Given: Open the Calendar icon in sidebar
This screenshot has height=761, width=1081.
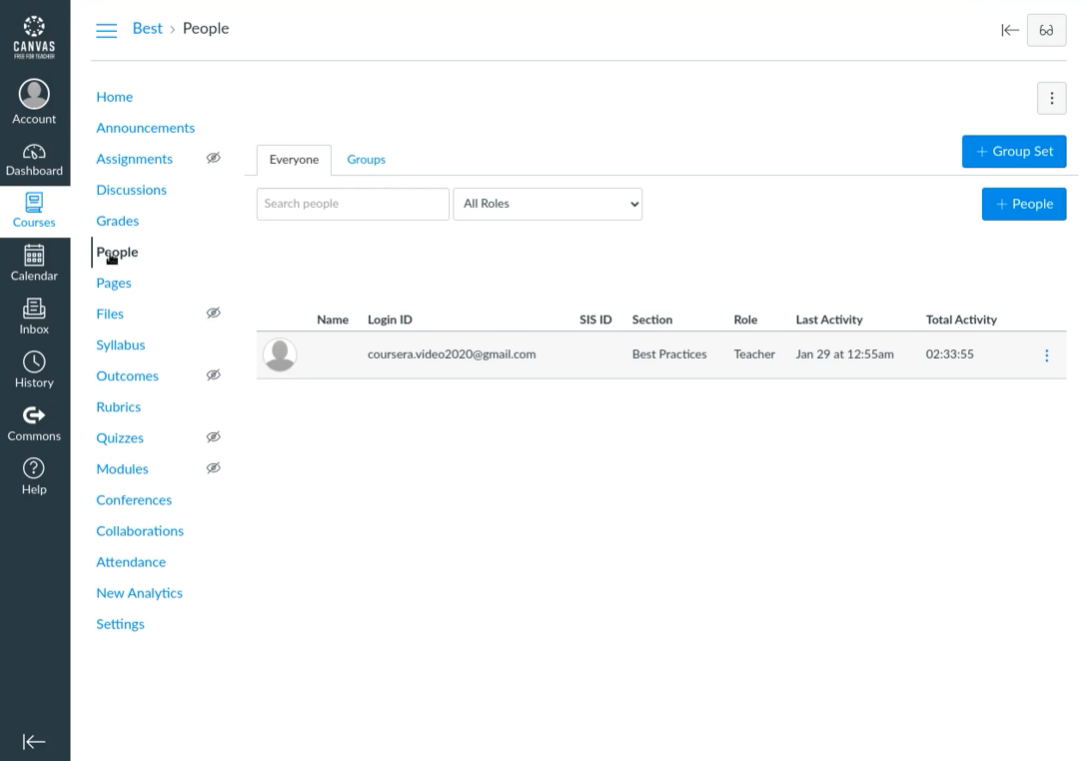Looking at the screenshot, I should pyautogui.click(x=35, y=256).
